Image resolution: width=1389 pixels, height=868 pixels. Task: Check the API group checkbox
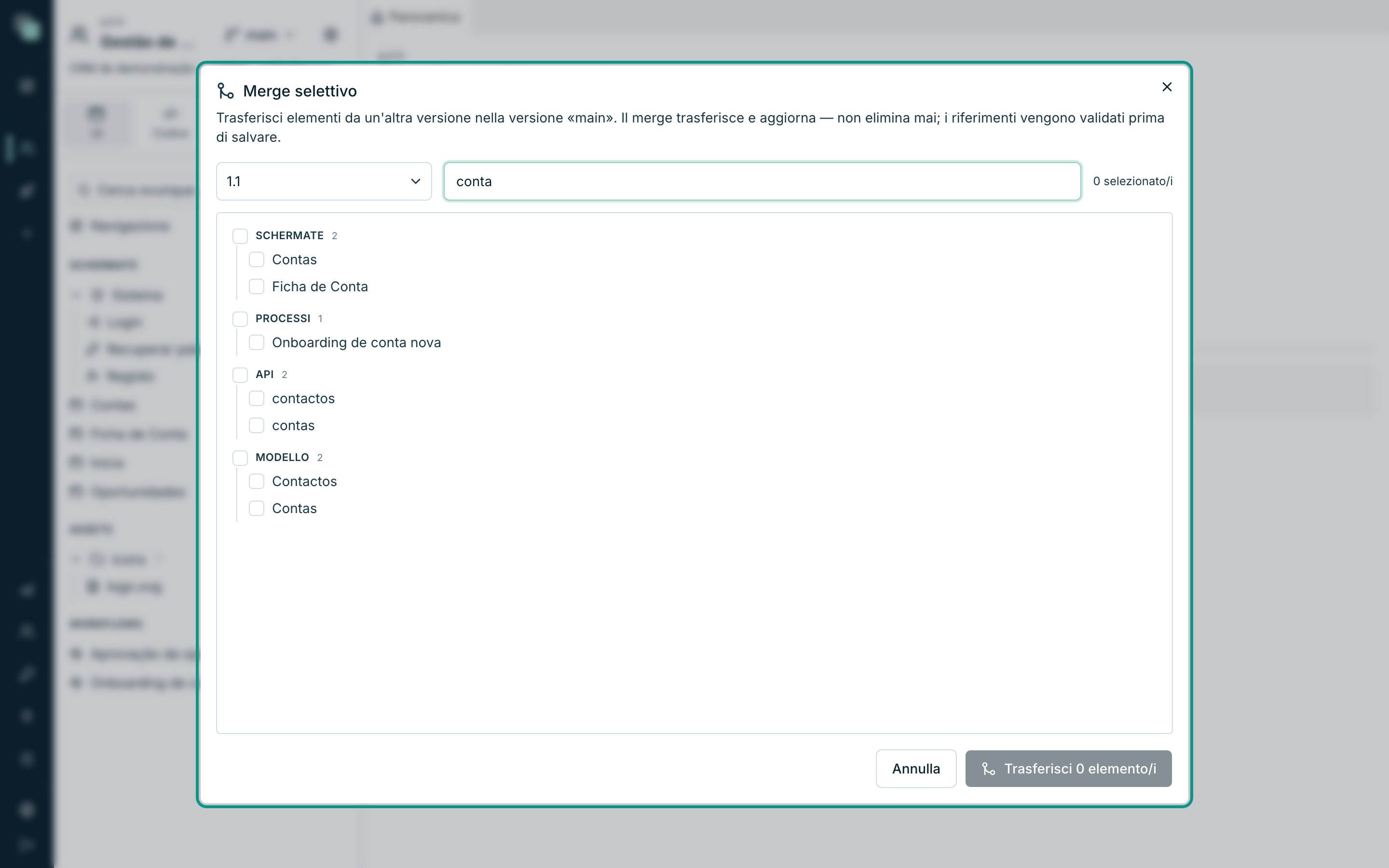tap(240, 375)
